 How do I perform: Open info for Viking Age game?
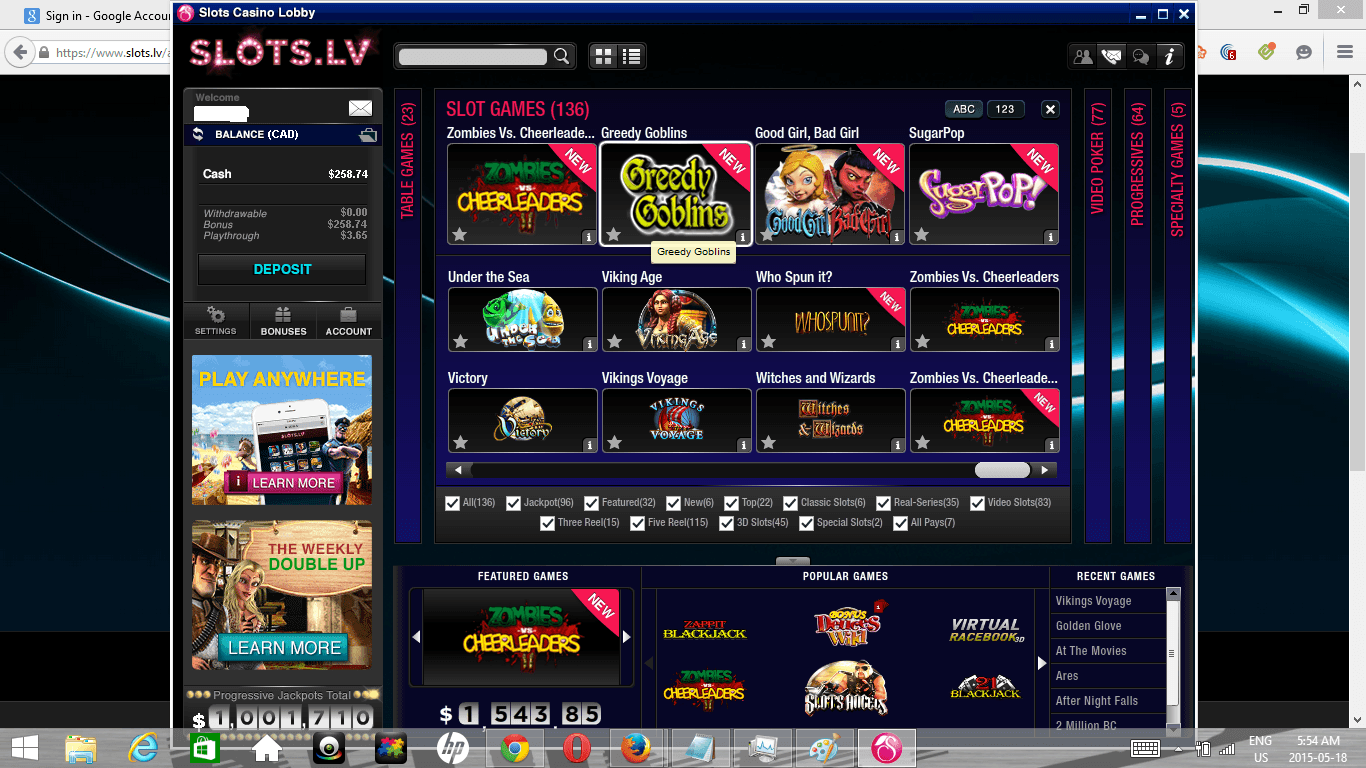tap(744, 344)
